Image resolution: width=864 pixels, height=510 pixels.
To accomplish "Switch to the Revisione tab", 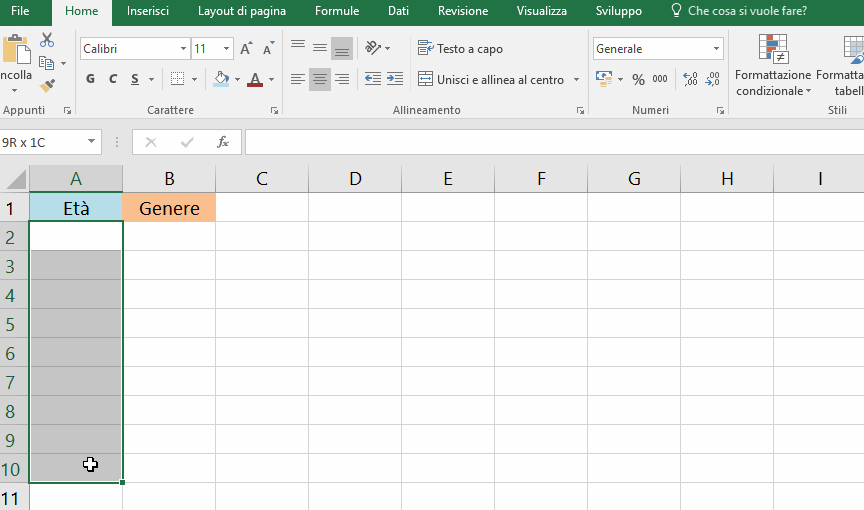I will (463, 11).
